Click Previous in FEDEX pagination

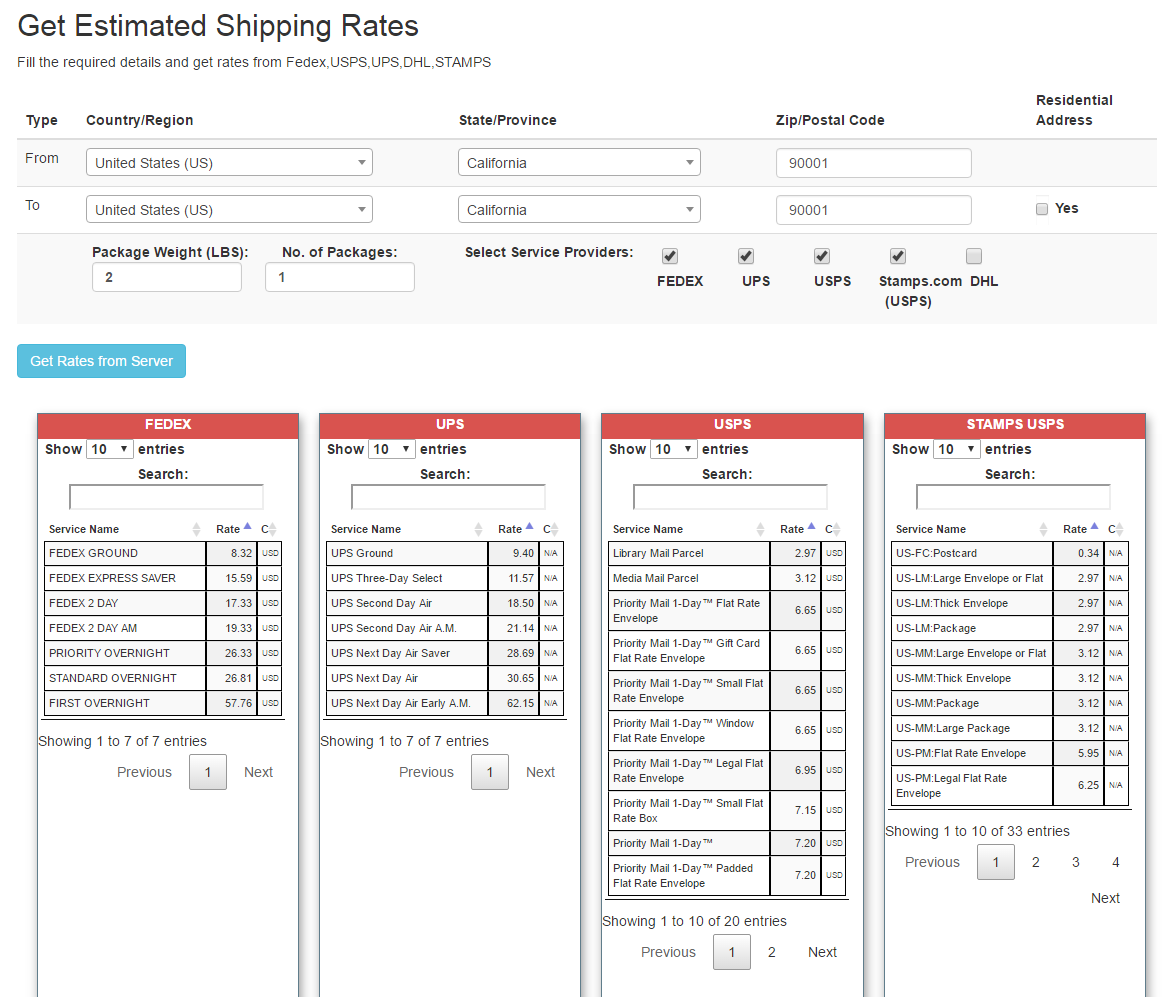[144, 772]
